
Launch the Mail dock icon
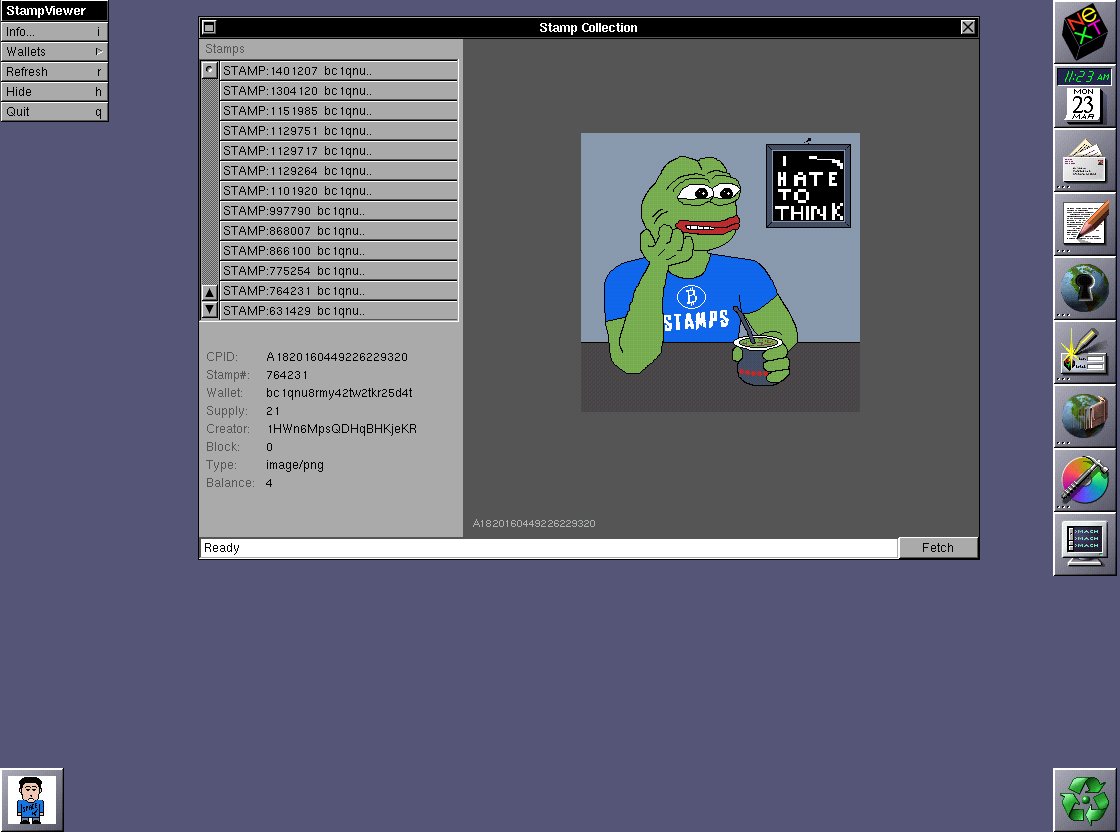click(x=1084, y=161)
